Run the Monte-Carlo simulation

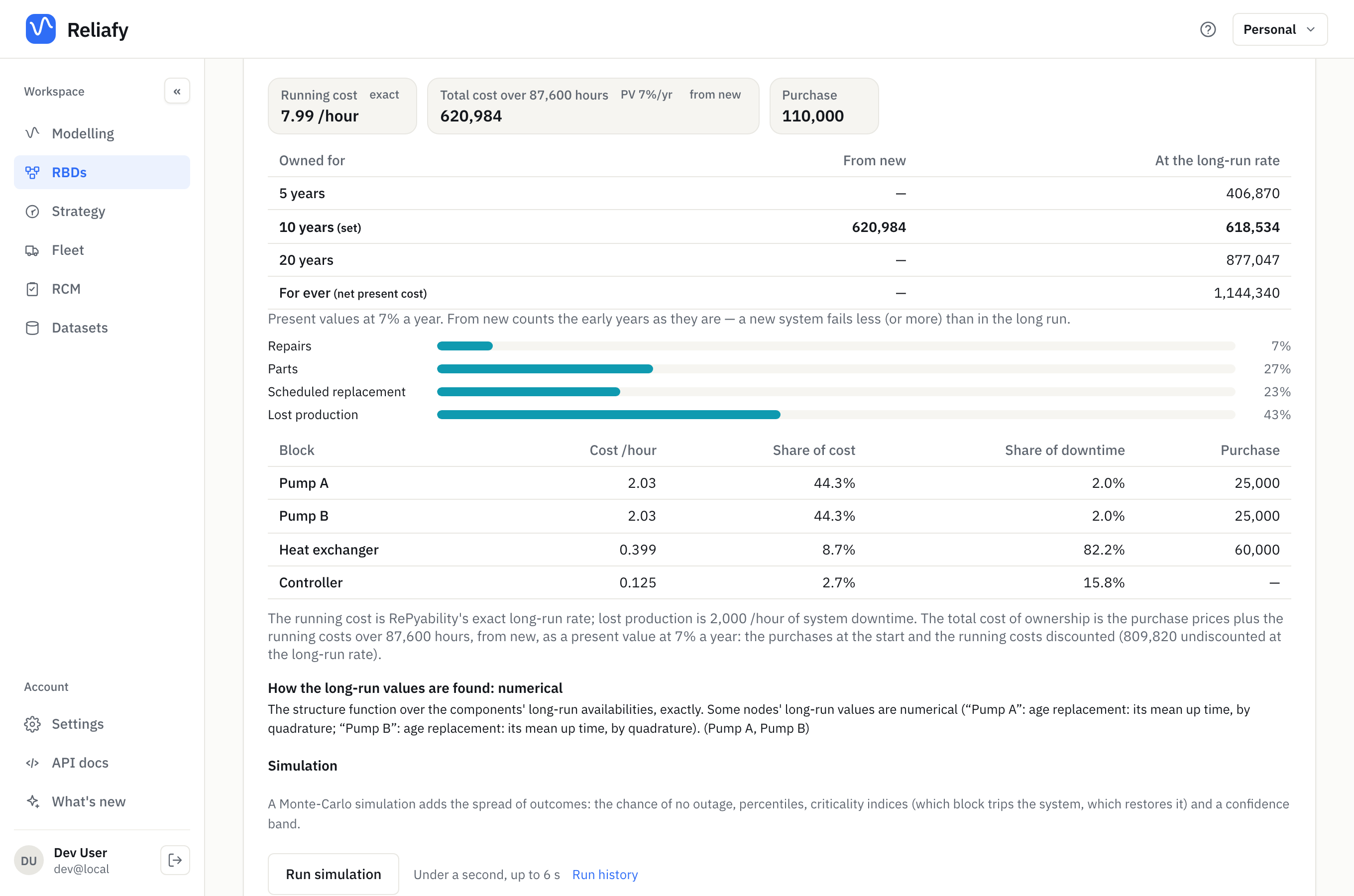click(334, 874)
